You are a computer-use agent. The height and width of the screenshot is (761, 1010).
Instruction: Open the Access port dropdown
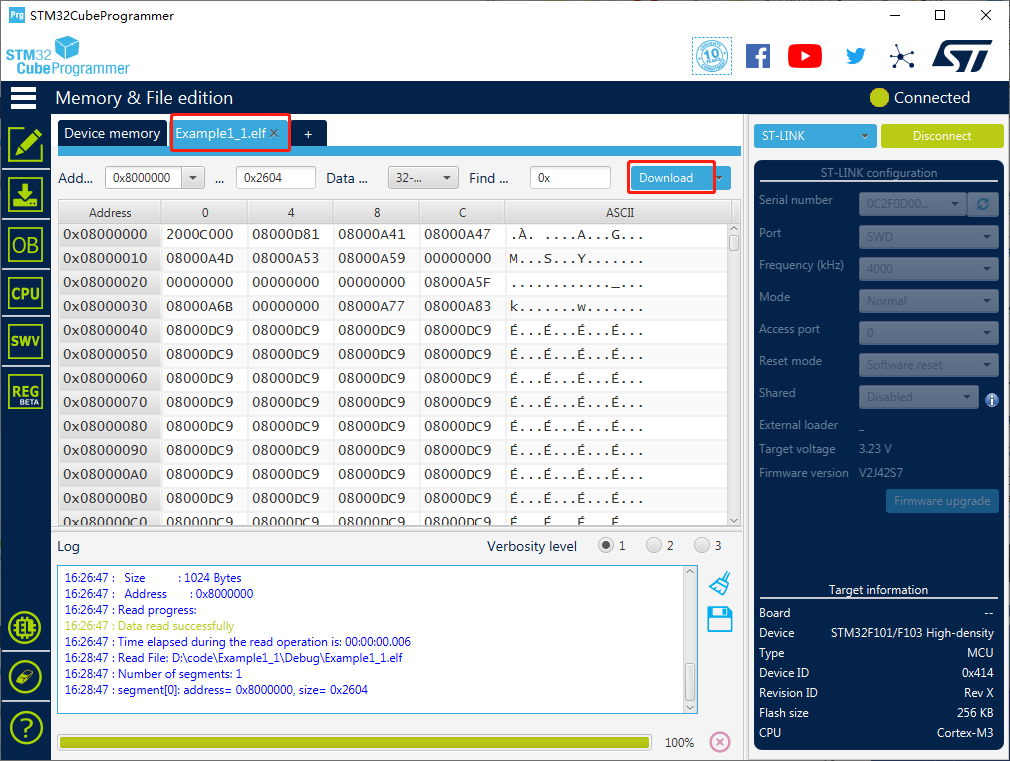(x=928, y=332)
